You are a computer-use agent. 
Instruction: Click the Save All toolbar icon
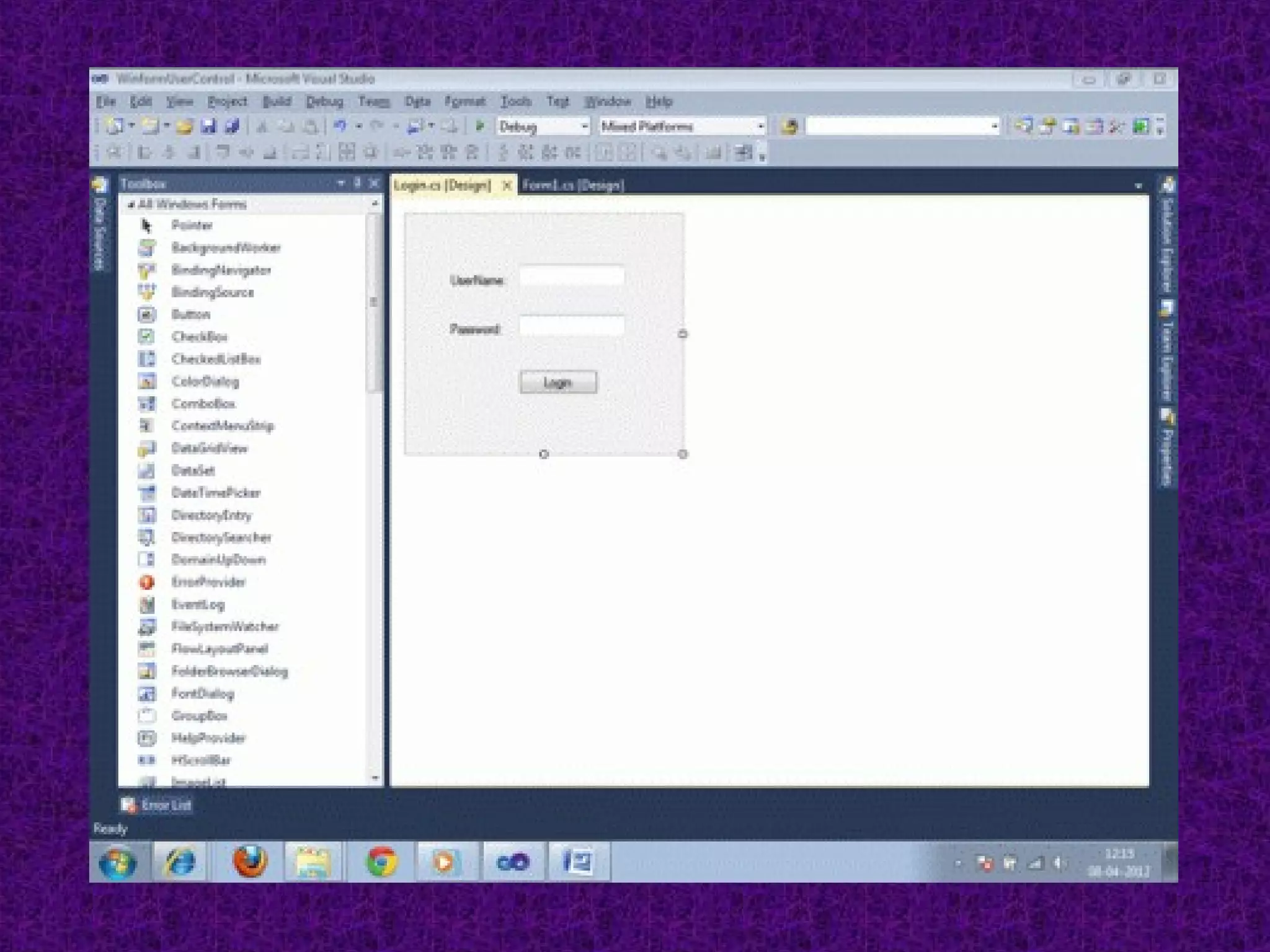coord(232,126)
